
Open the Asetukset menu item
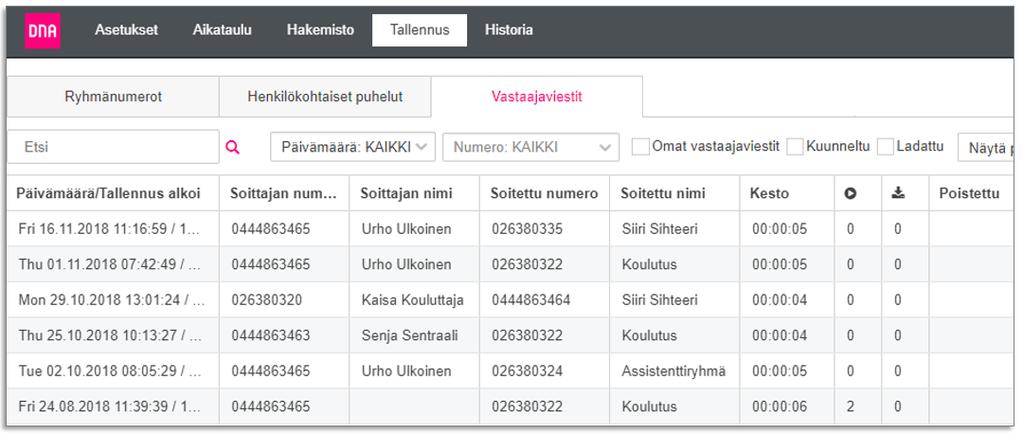[x=126, y=30]
